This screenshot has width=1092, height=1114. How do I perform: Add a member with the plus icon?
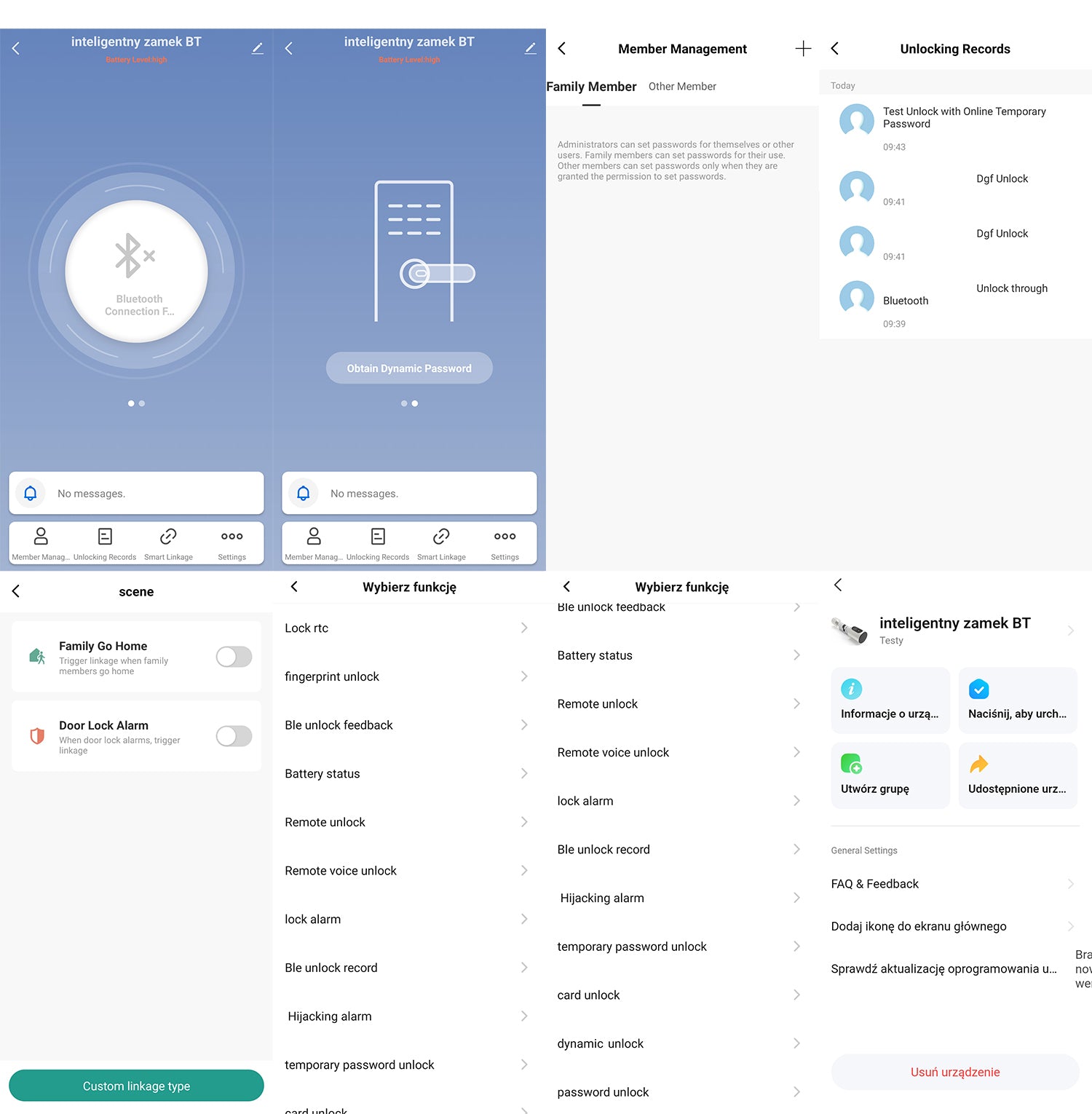(802, 49)
